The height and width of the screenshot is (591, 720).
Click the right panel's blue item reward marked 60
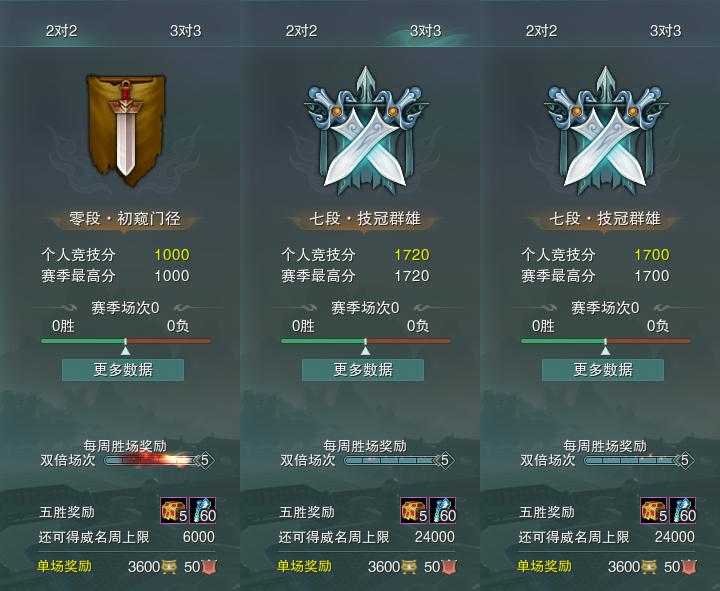682,510
